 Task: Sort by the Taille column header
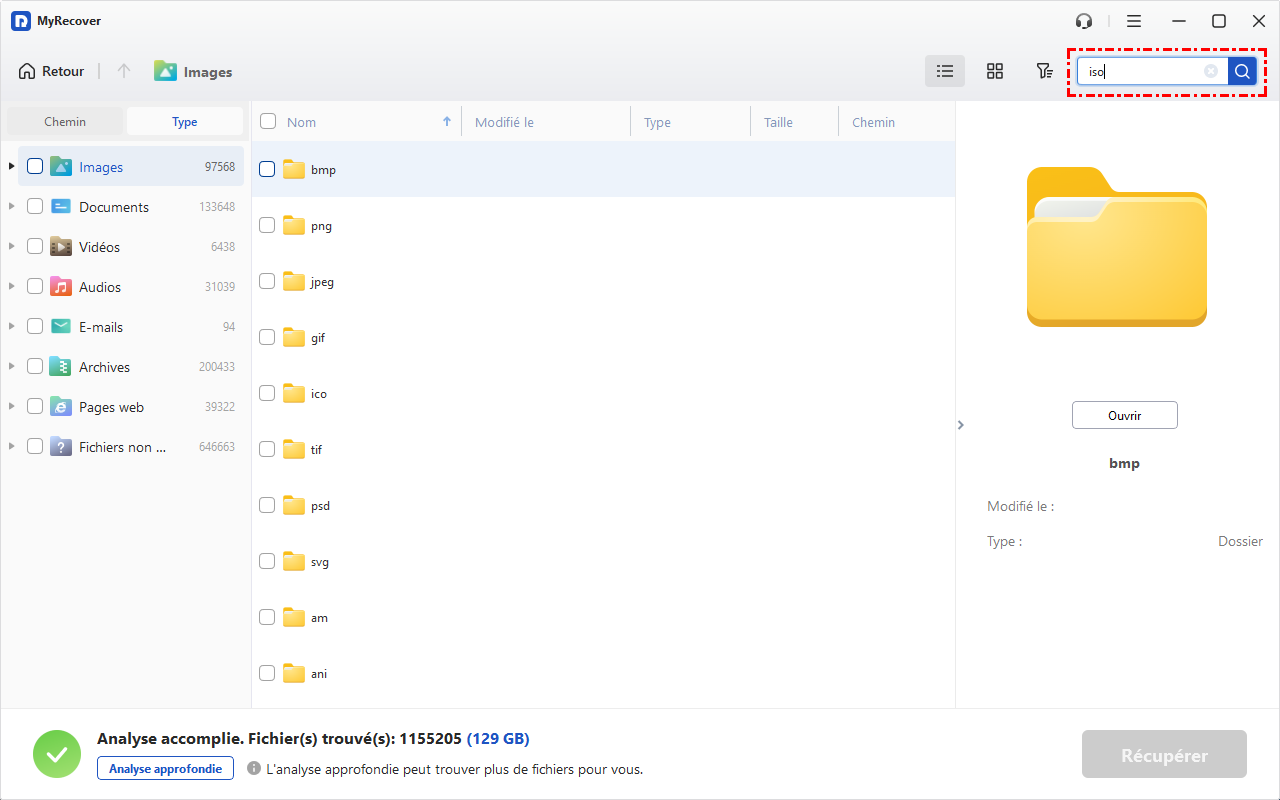point(778,122)
